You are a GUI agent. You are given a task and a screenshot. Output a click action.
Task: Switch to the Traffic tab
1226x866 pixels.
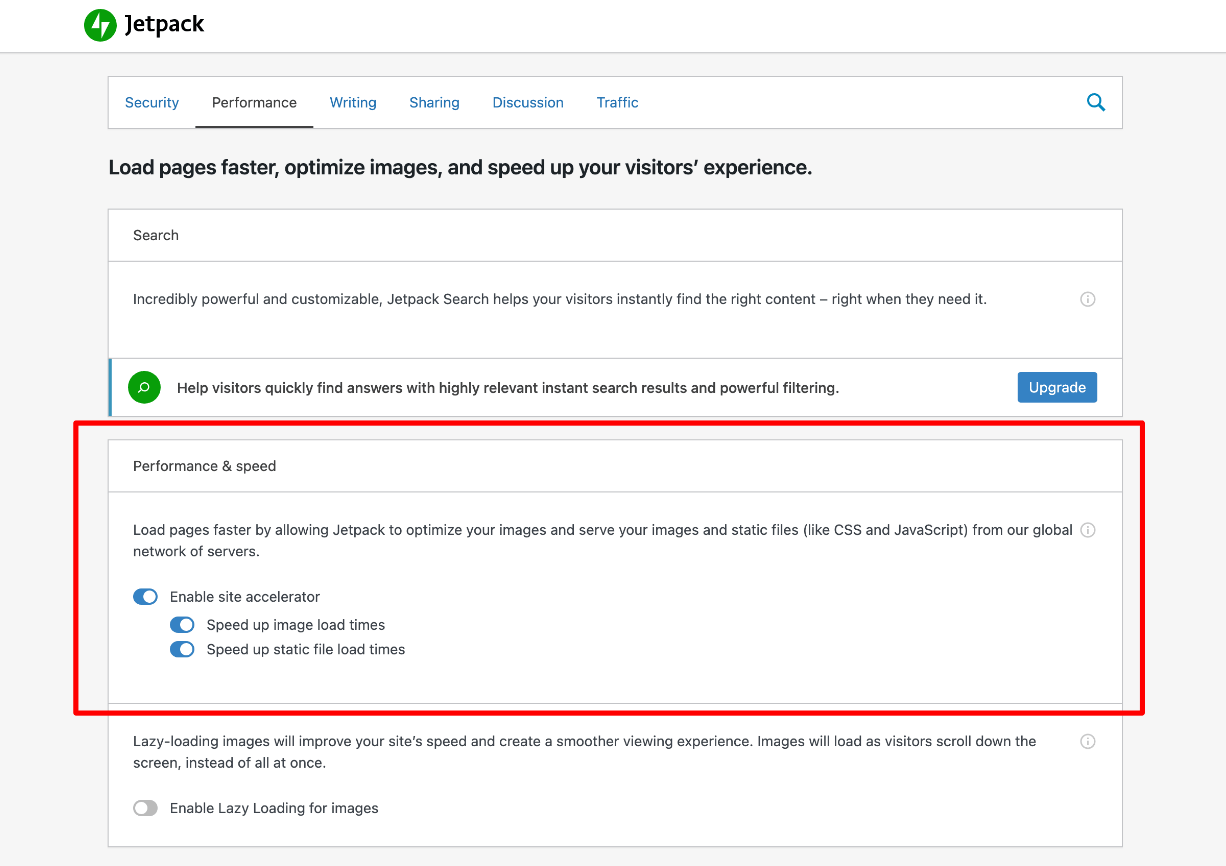click(617, 103)
